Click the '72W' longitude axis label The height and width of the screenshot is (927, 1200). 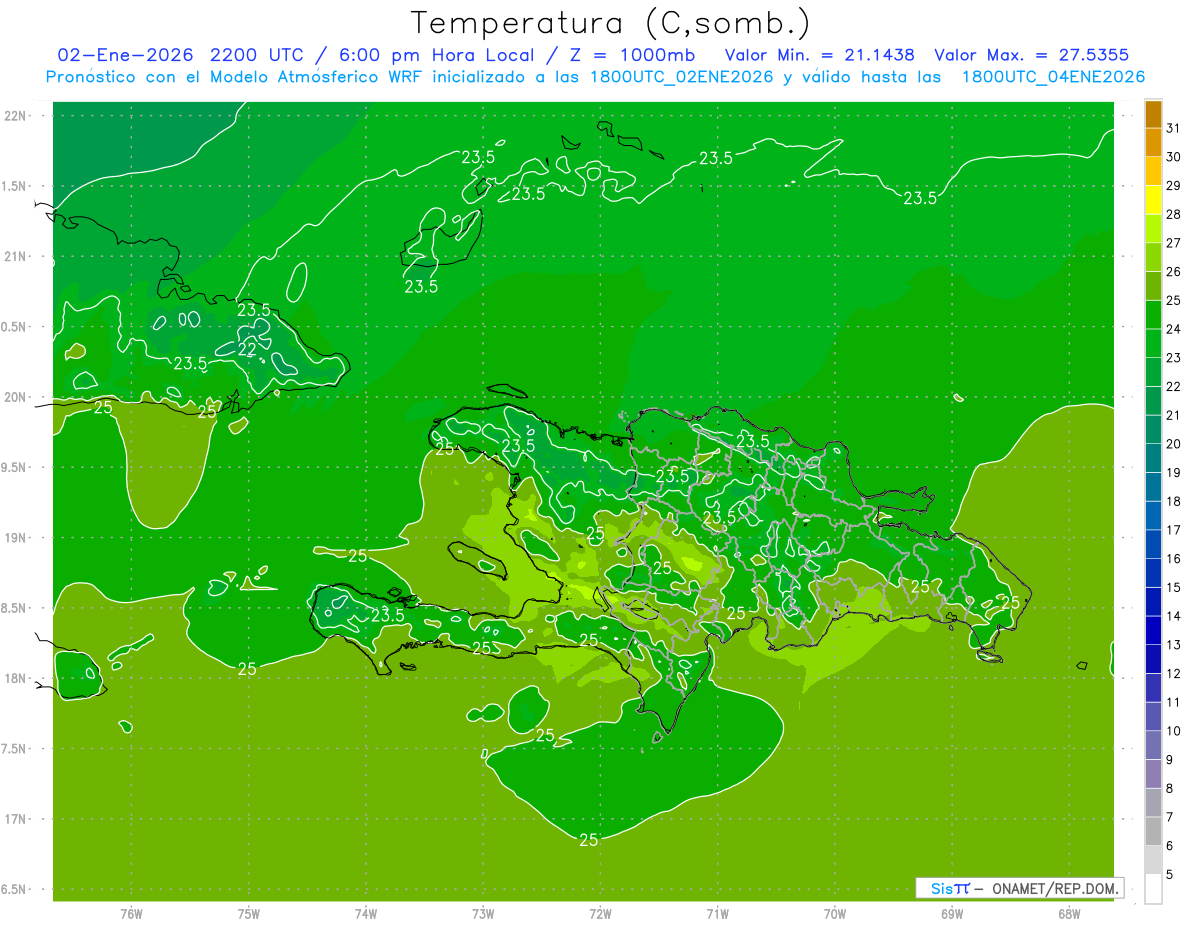pyautogui.click(x=601, y=913)
